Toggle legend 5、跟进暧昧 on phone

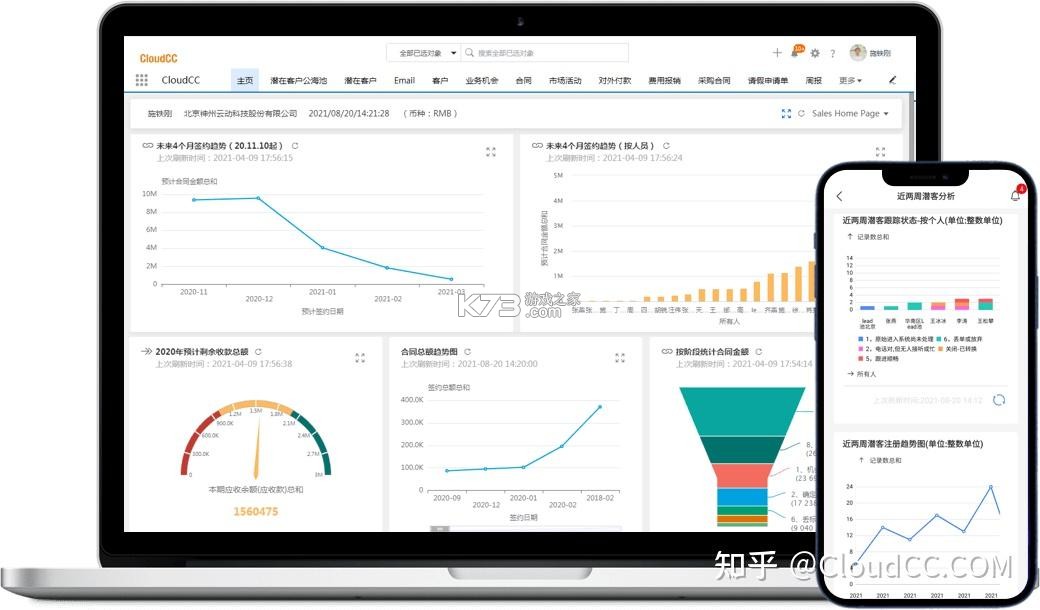[878, 358]
